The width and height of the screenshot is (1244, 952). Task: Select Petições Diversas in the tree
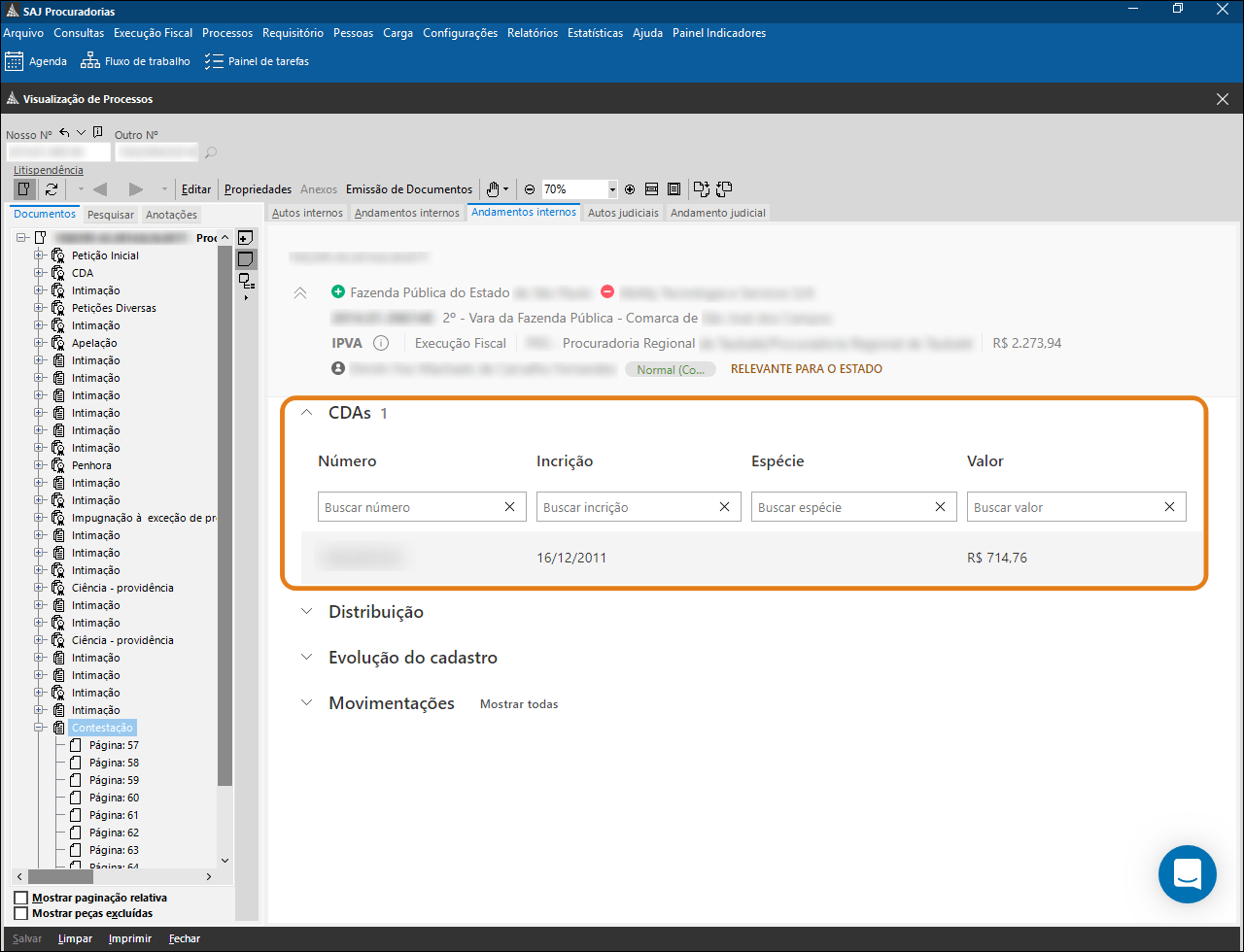tap(114, 308)
